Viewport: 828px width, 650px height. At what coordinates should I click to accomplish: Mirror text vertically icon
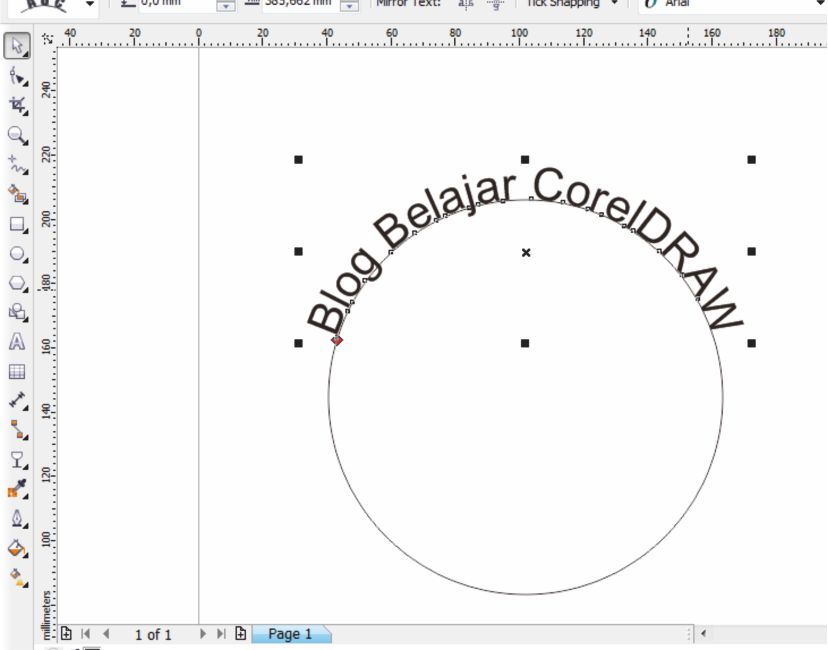click(x=495, y=4)
